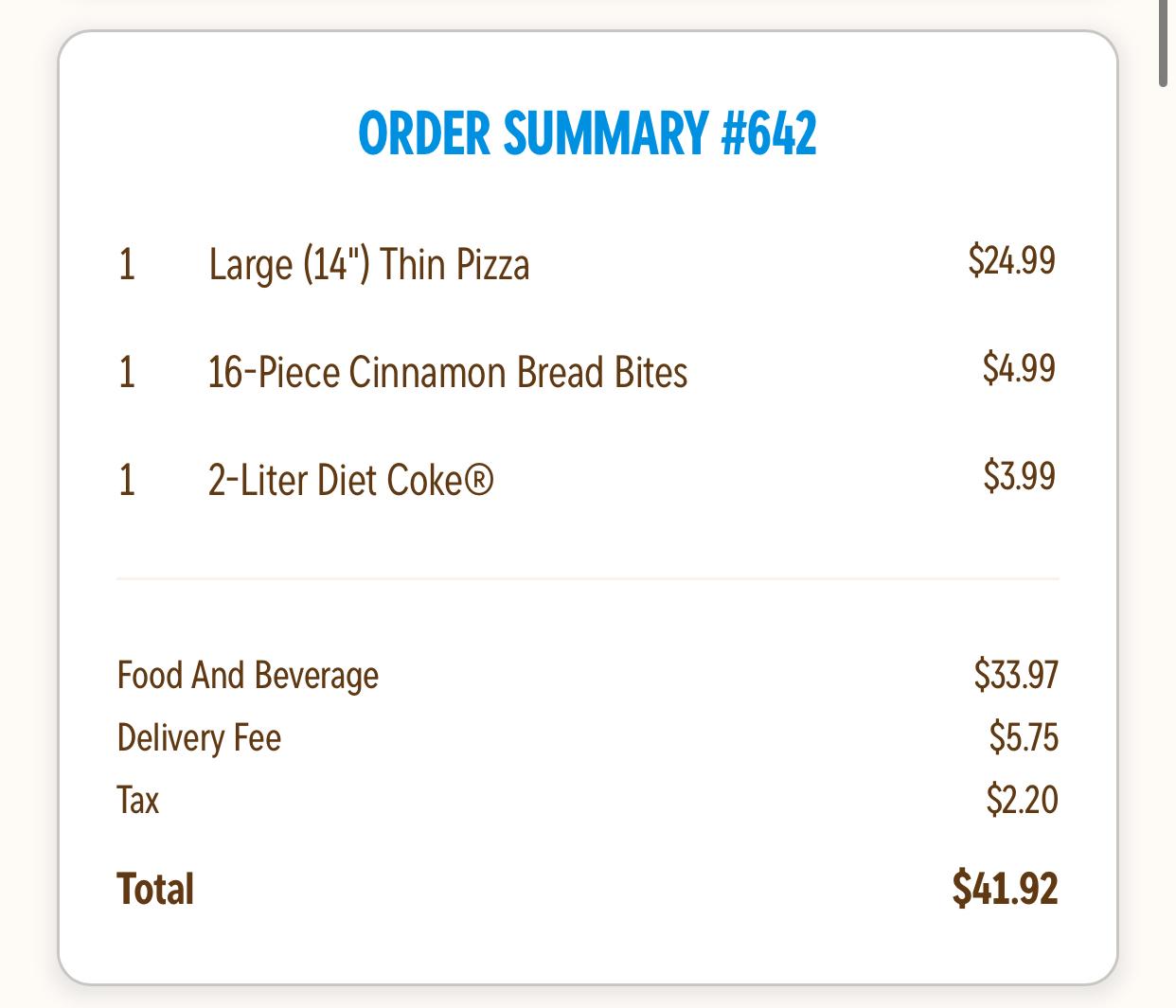Click the Delivery Fee label
Screen dimensions: 1176x1008
pyautogui.click(x=199, y=738)
